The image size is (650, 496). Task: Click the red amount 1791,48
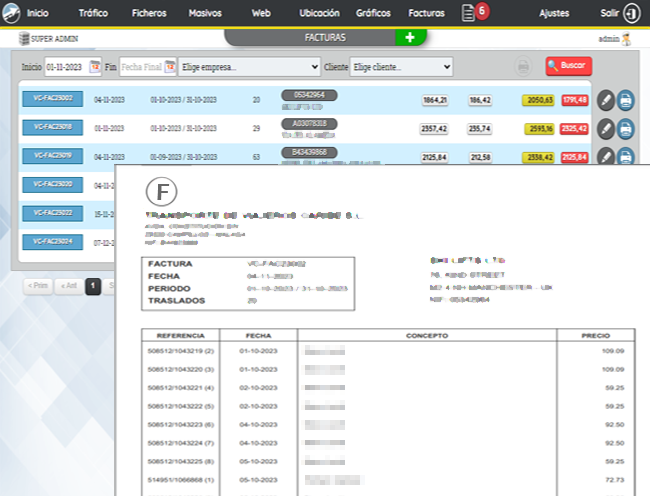coord(575,100)
